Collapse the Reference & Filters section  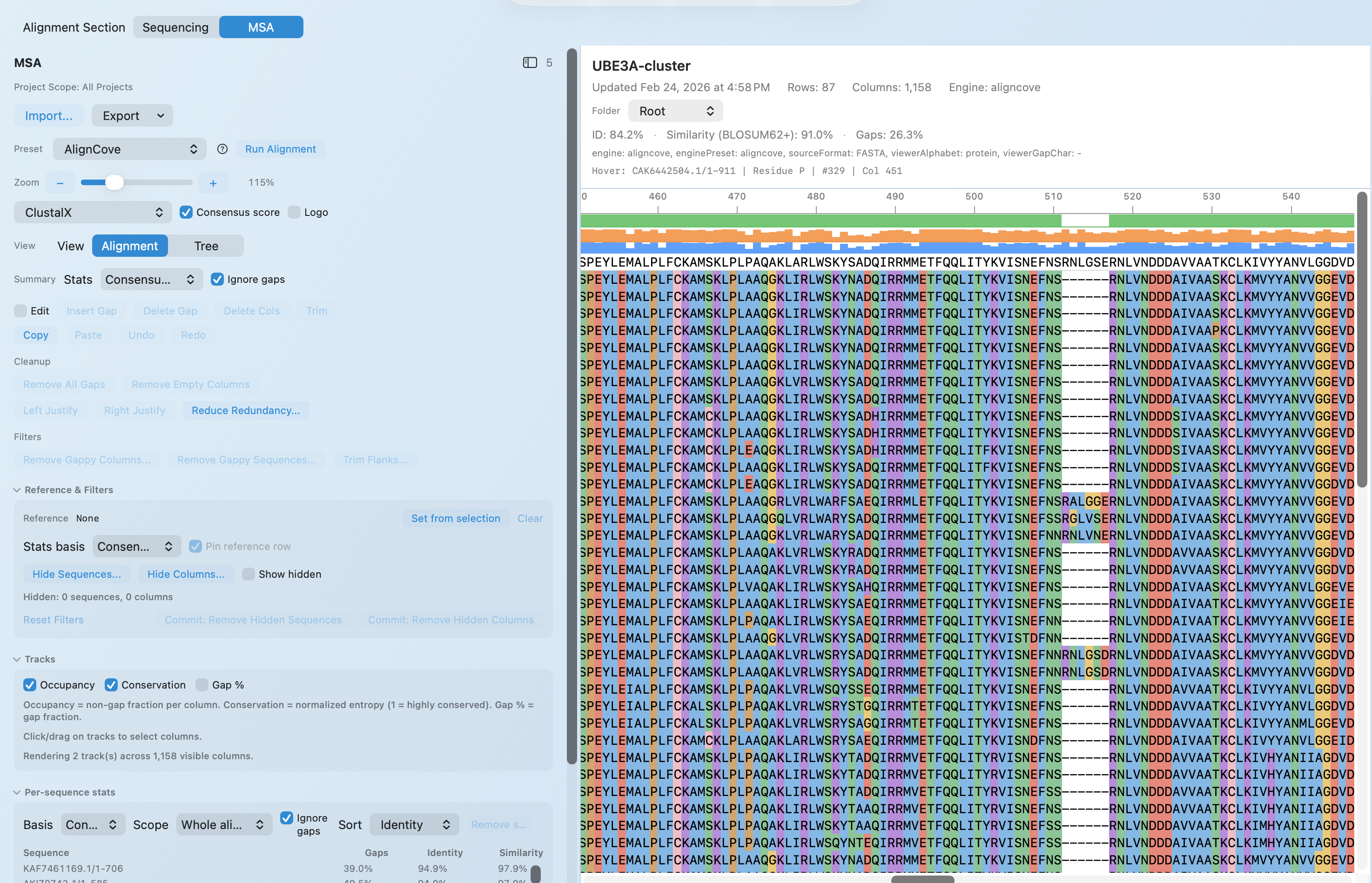pyautogui.click(x=17, y=490)
